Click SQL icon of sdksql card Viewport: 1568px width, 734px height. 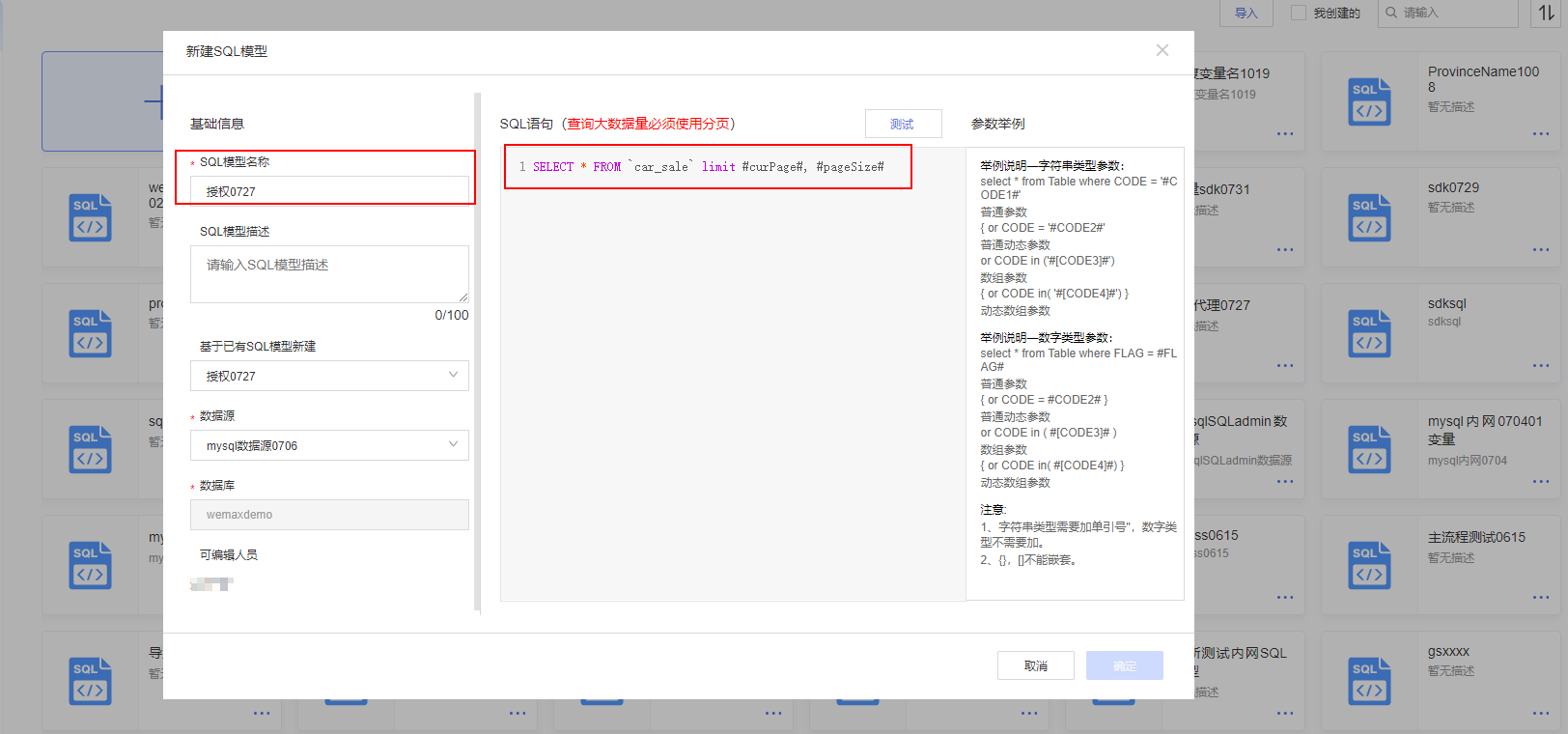tap(1369, 333)
